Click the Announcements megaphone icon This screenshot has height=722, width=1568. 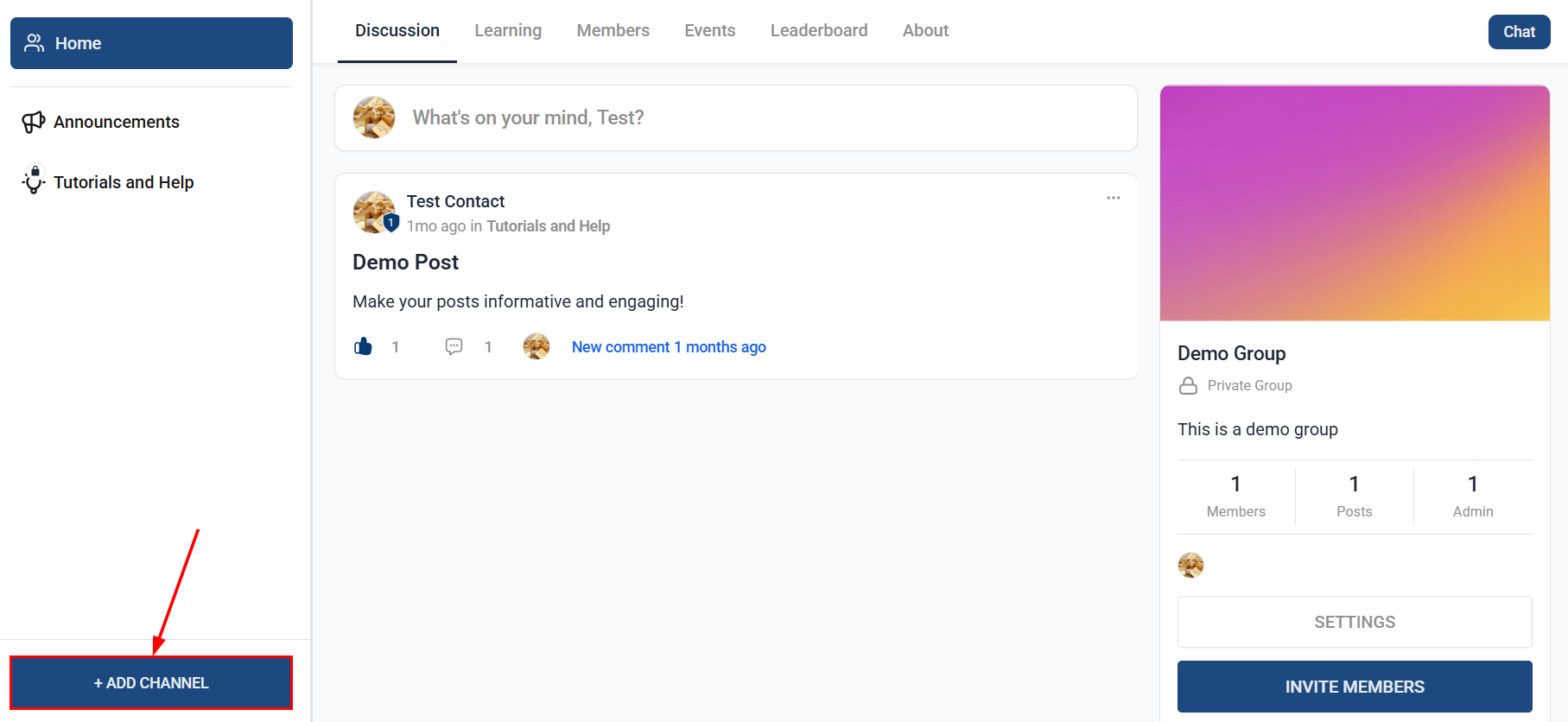(34, 122)
